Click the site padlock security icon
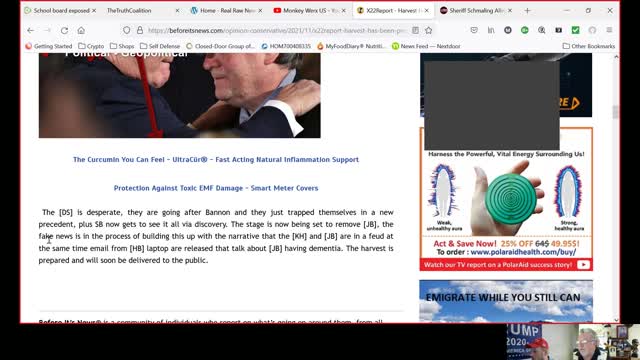 tap(140, 30)
